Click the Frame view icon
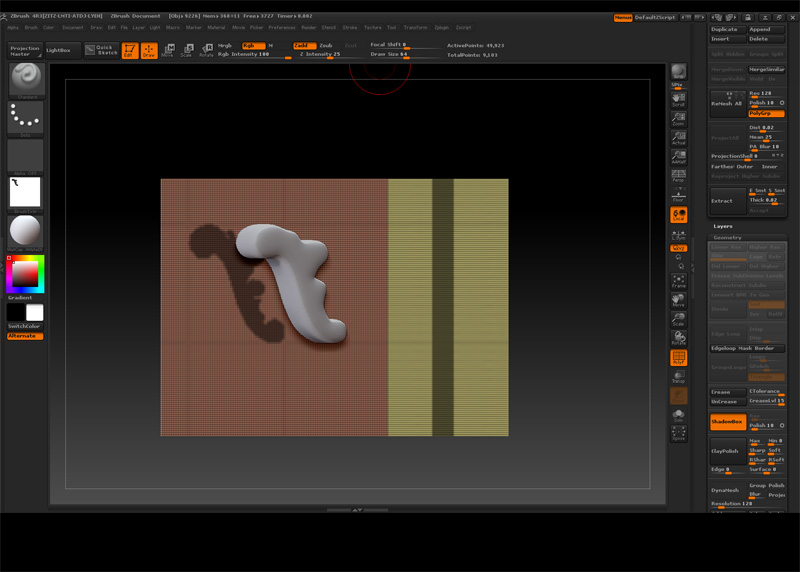Screen dimensions: 800x572 click(679, 280)
